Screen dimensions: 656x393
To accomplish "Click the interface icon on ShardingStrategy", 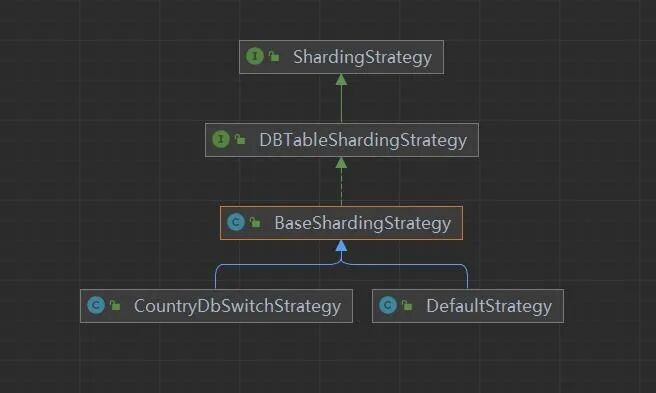I will (x=255, y=56).
